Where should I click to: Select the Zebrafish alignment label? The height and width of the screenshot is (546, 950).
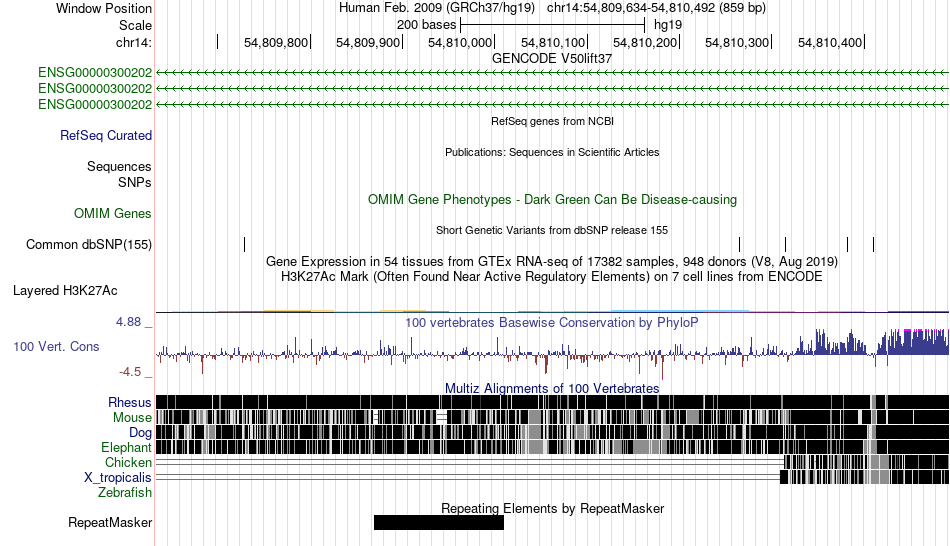click(x=125, y=493)
